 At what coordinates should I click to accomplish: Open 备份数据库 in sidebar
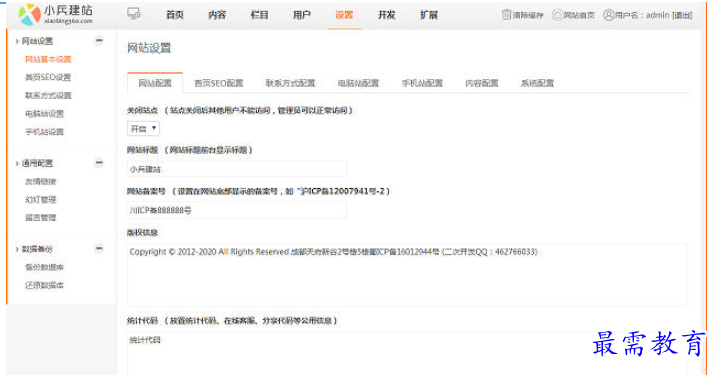tap(45, 267)
